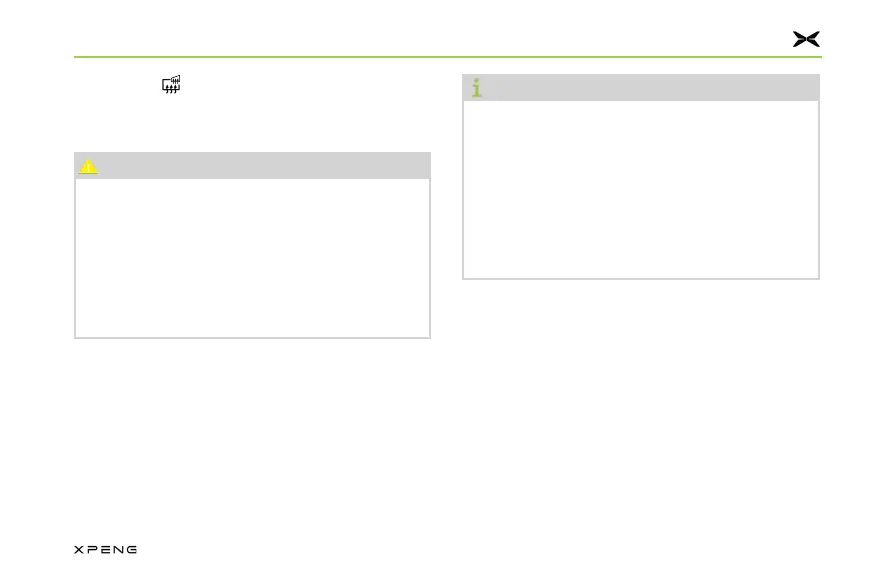The width and height of the screenshot is (896, 567).
Task: Click the letter P in the XPENG wordmark
Action: 91,549
